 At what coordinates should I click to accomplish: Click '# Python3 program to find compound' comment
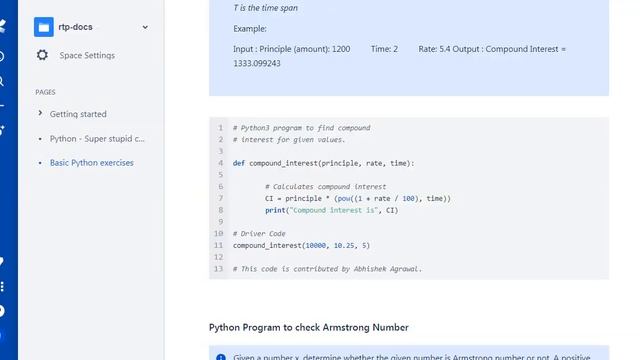[301, 128]
